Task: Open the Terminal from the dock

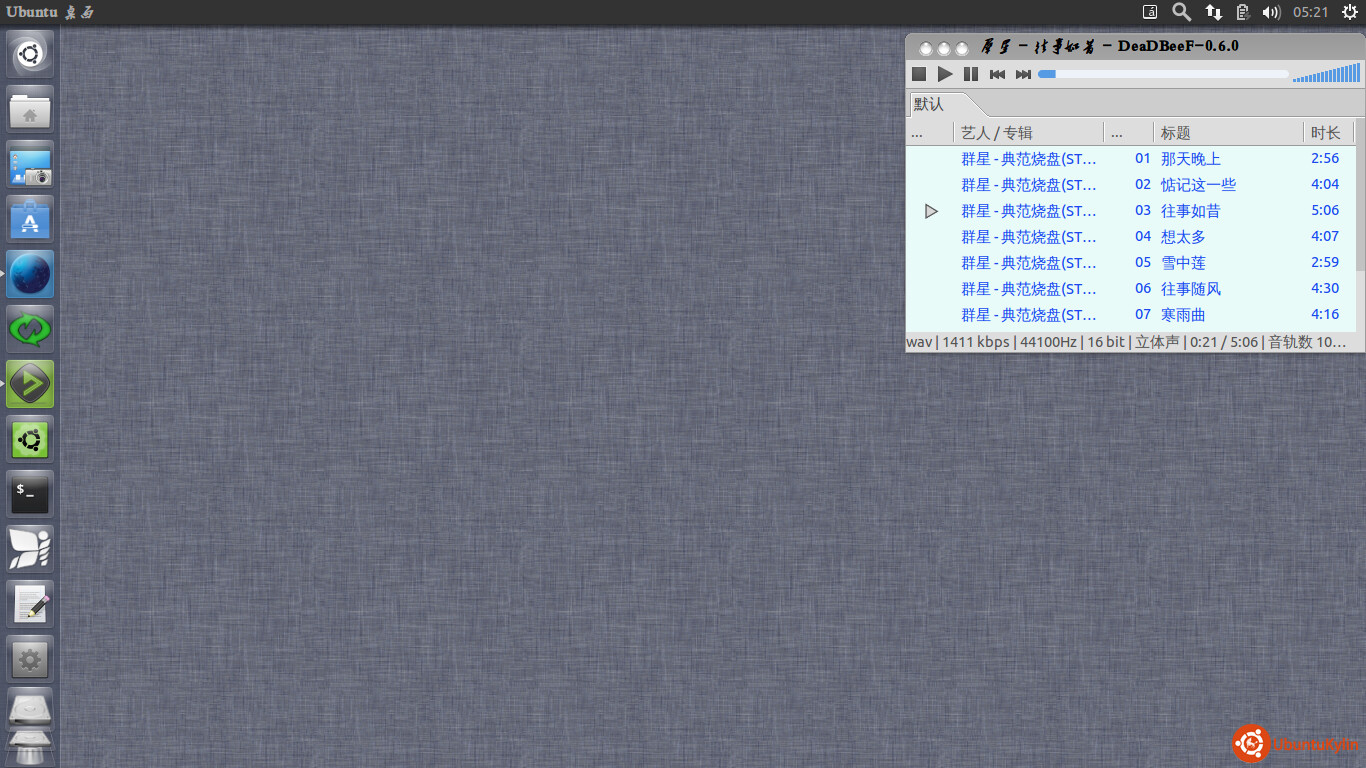Action: pyautogui.click(x=30, y=494)
